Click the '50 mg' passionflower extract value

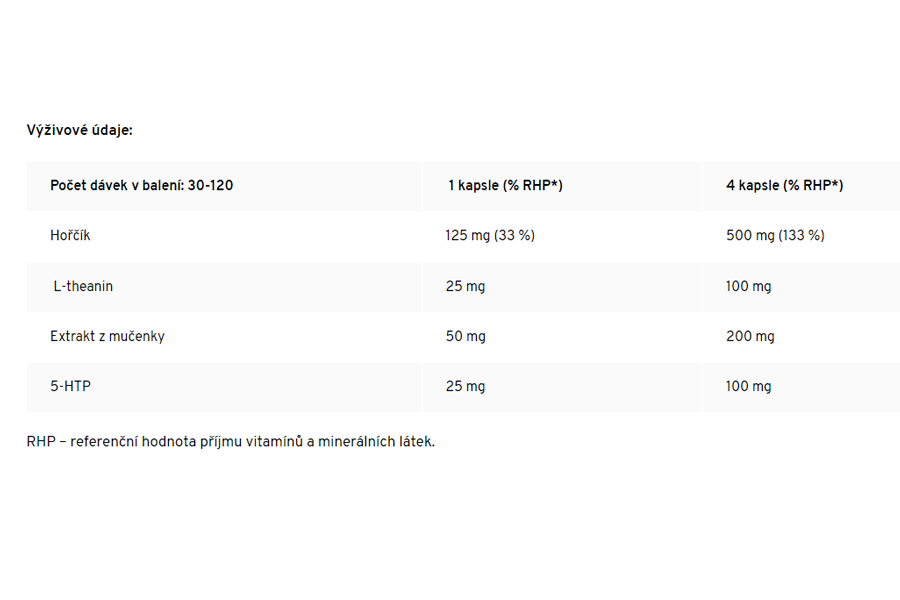point(465,336)
